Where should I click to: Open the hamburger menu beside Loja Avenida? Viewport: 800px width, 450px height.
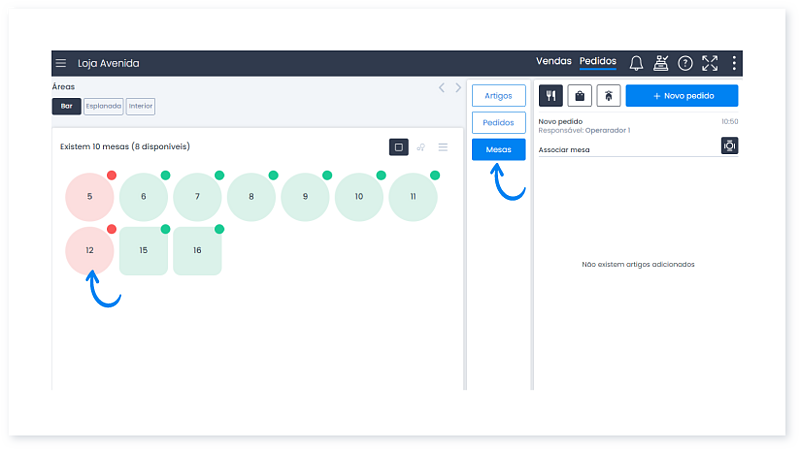click(61, 63)
